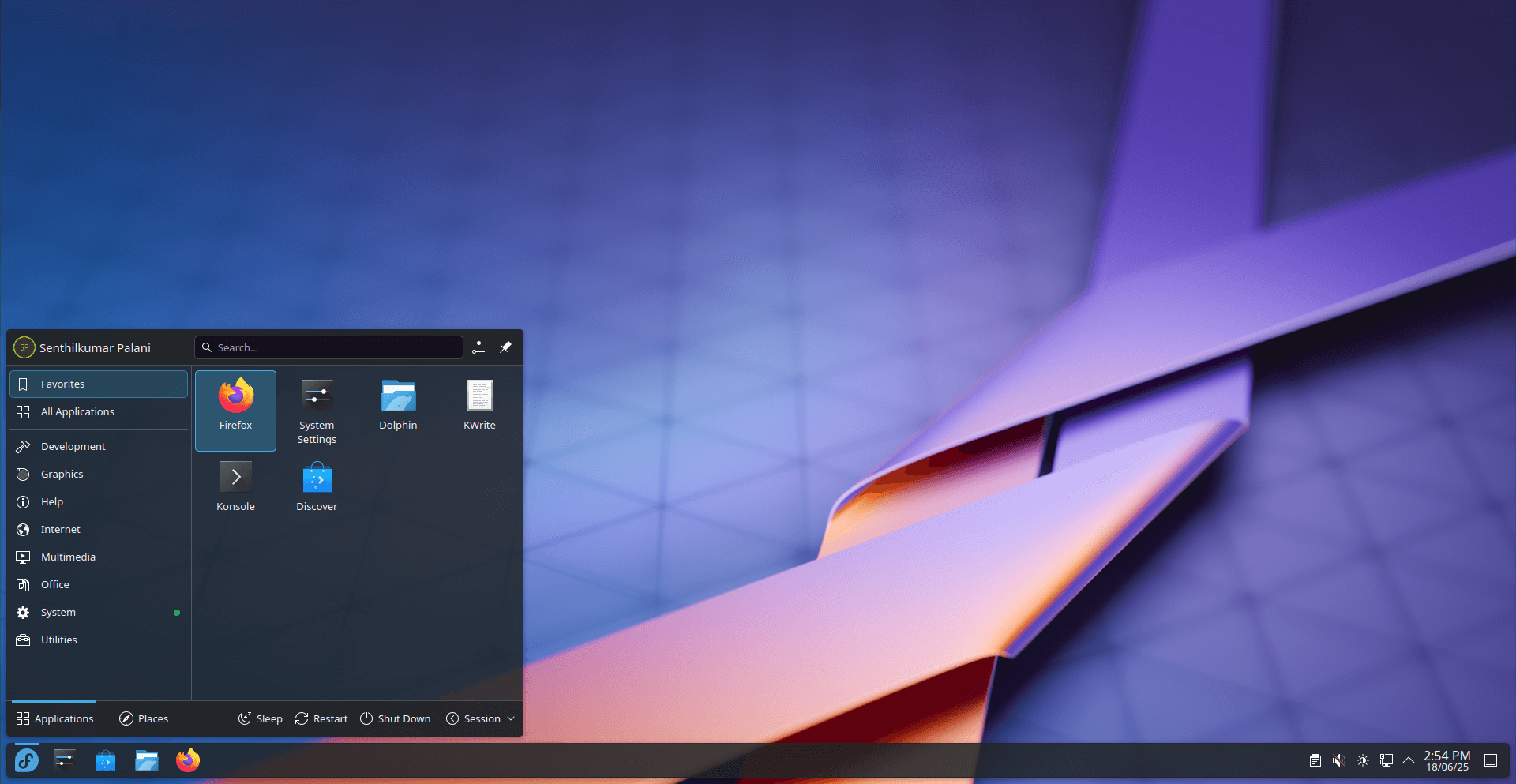Click the user avatar for Senthilkumar Palani
Screen dimensions: 1516x784
tap(24, 347)
